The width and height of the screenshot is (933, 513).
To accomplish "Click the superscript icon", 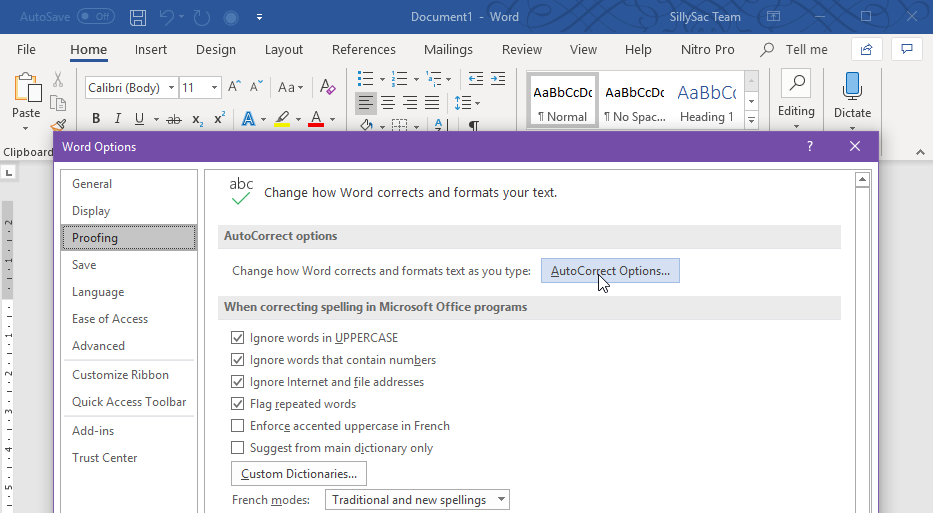I will [x=219, y=119].
